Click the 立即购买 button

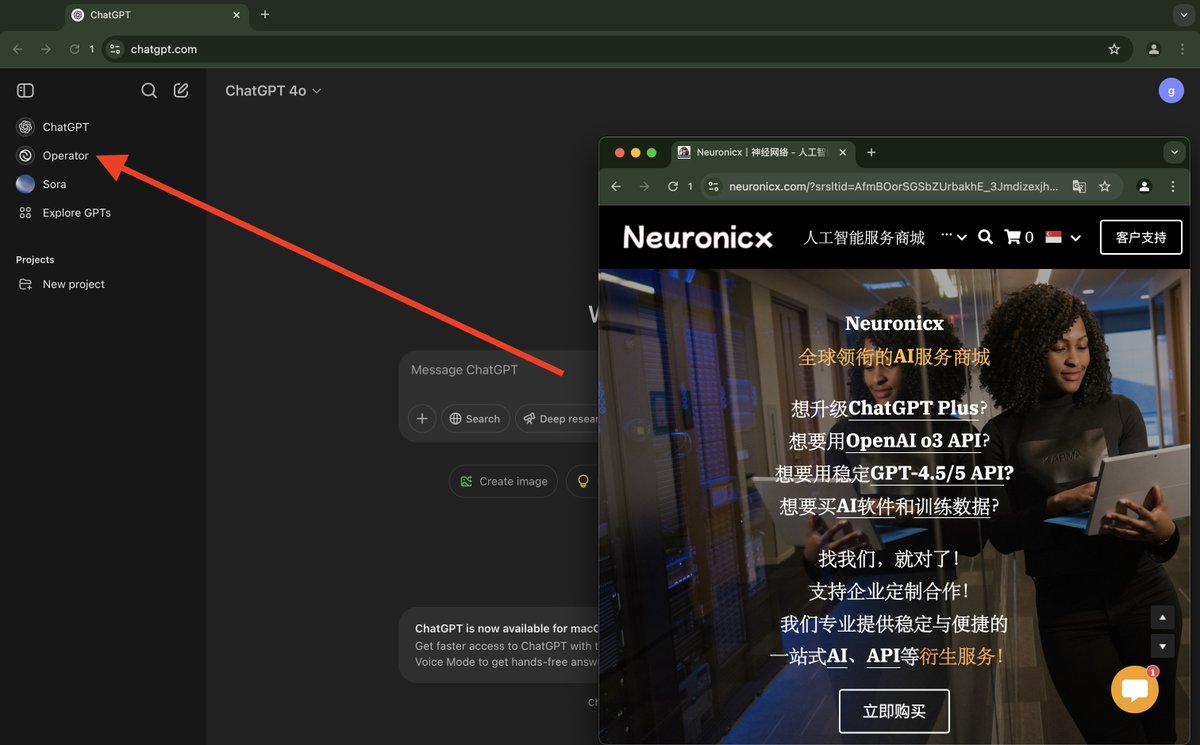point(894,712)
